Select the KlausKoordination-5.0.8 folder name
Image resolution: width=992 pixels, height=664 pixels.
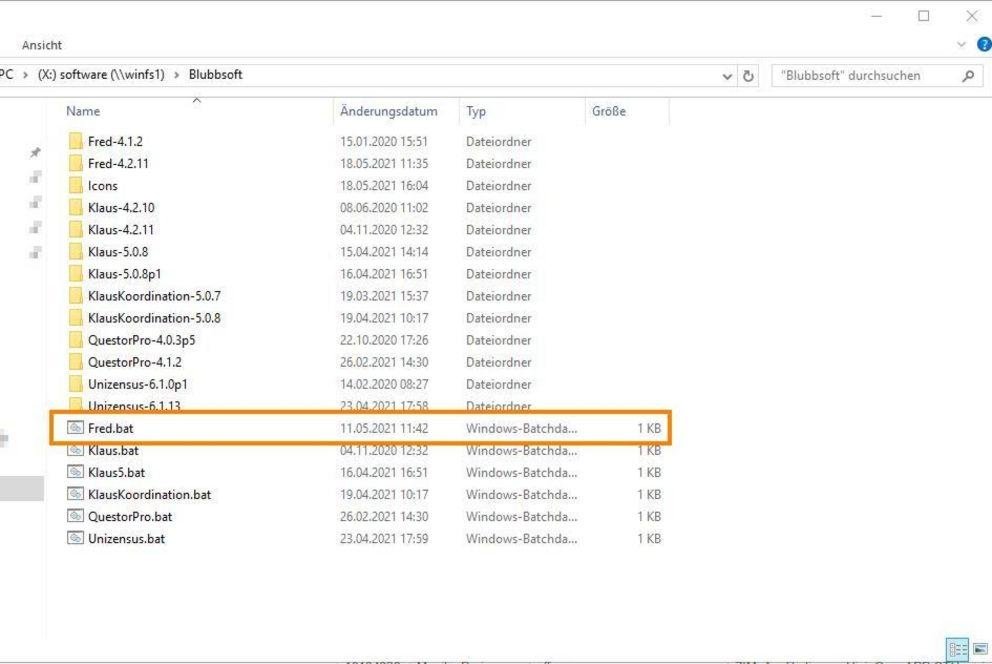tap(154, 319)
